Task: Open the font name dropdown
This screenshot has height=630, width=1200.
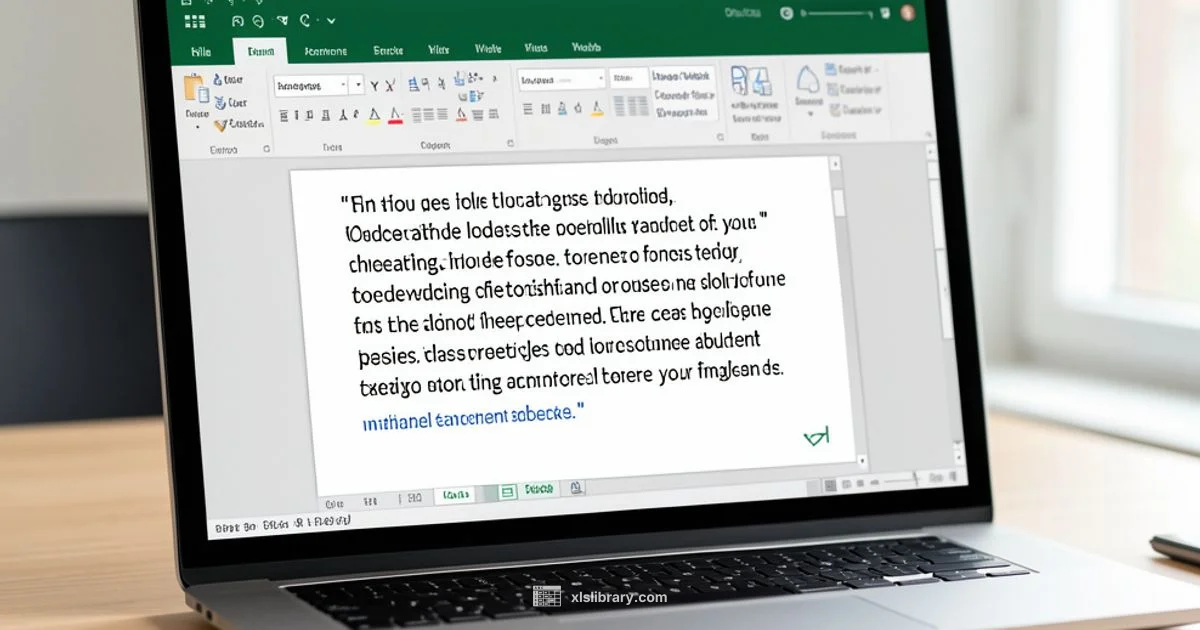Action: (x=313, y=85)
